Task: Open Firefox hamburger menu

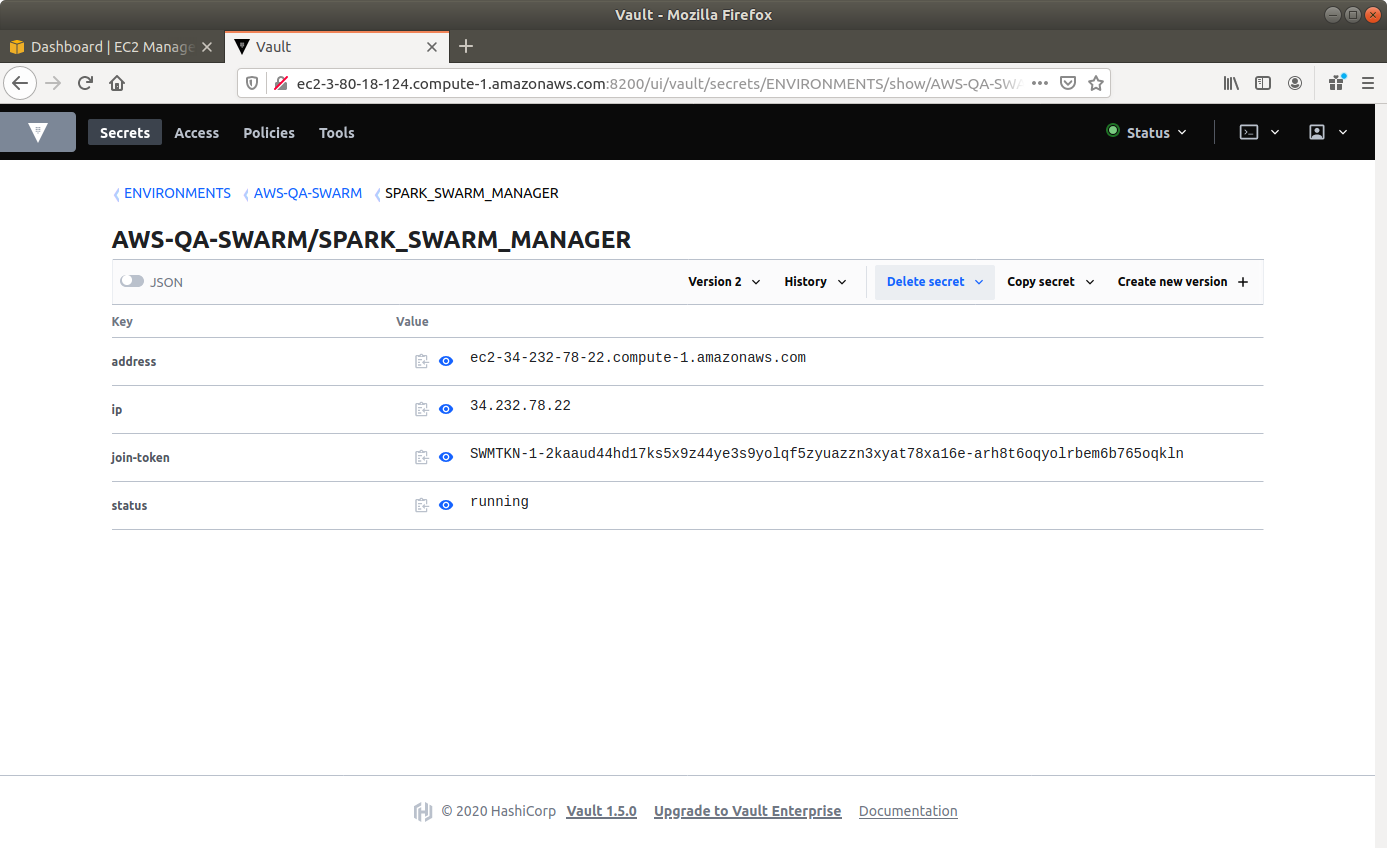Action: click(x=1367, y=83)
